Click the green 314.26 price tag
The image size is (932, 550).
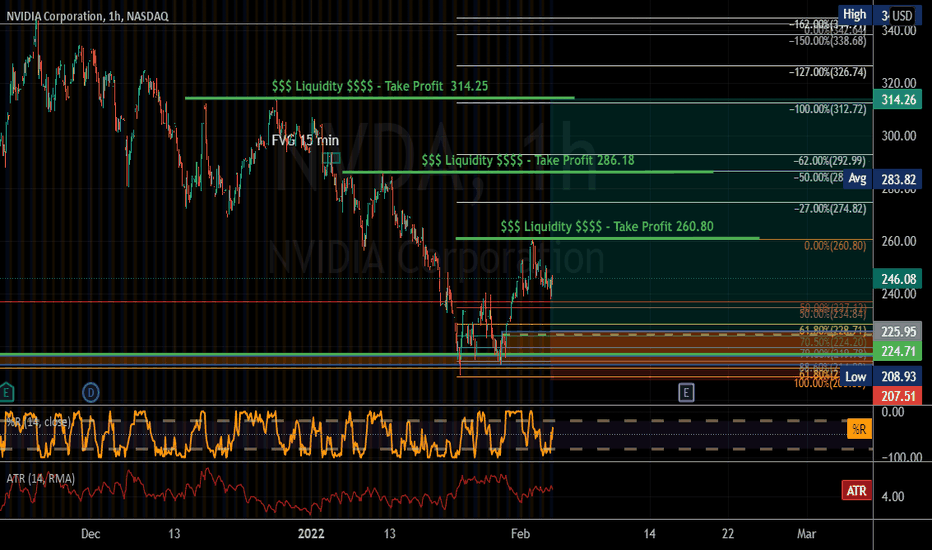(x=898, y=99)
